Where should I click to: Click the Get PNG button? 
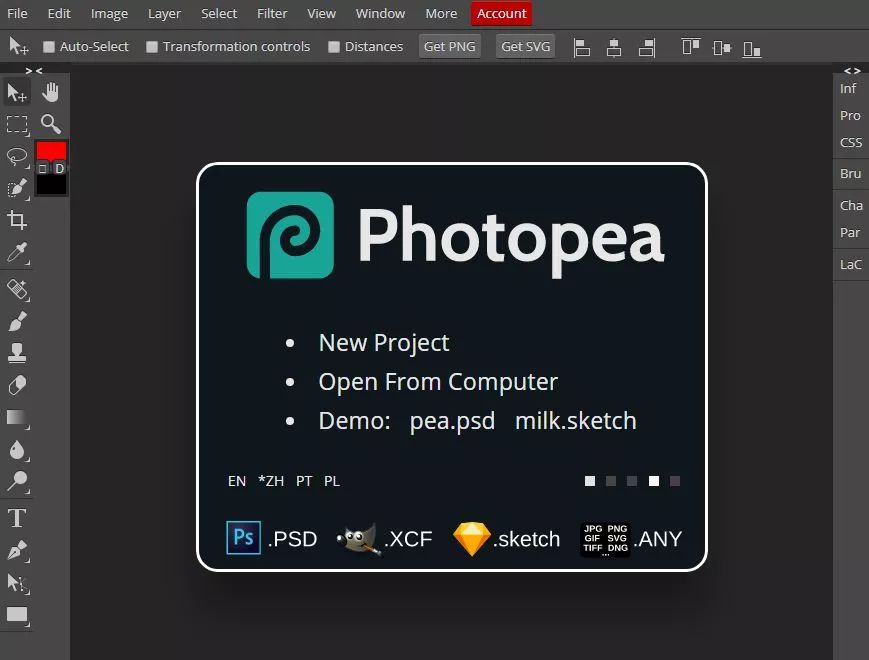tap(449, 47)
